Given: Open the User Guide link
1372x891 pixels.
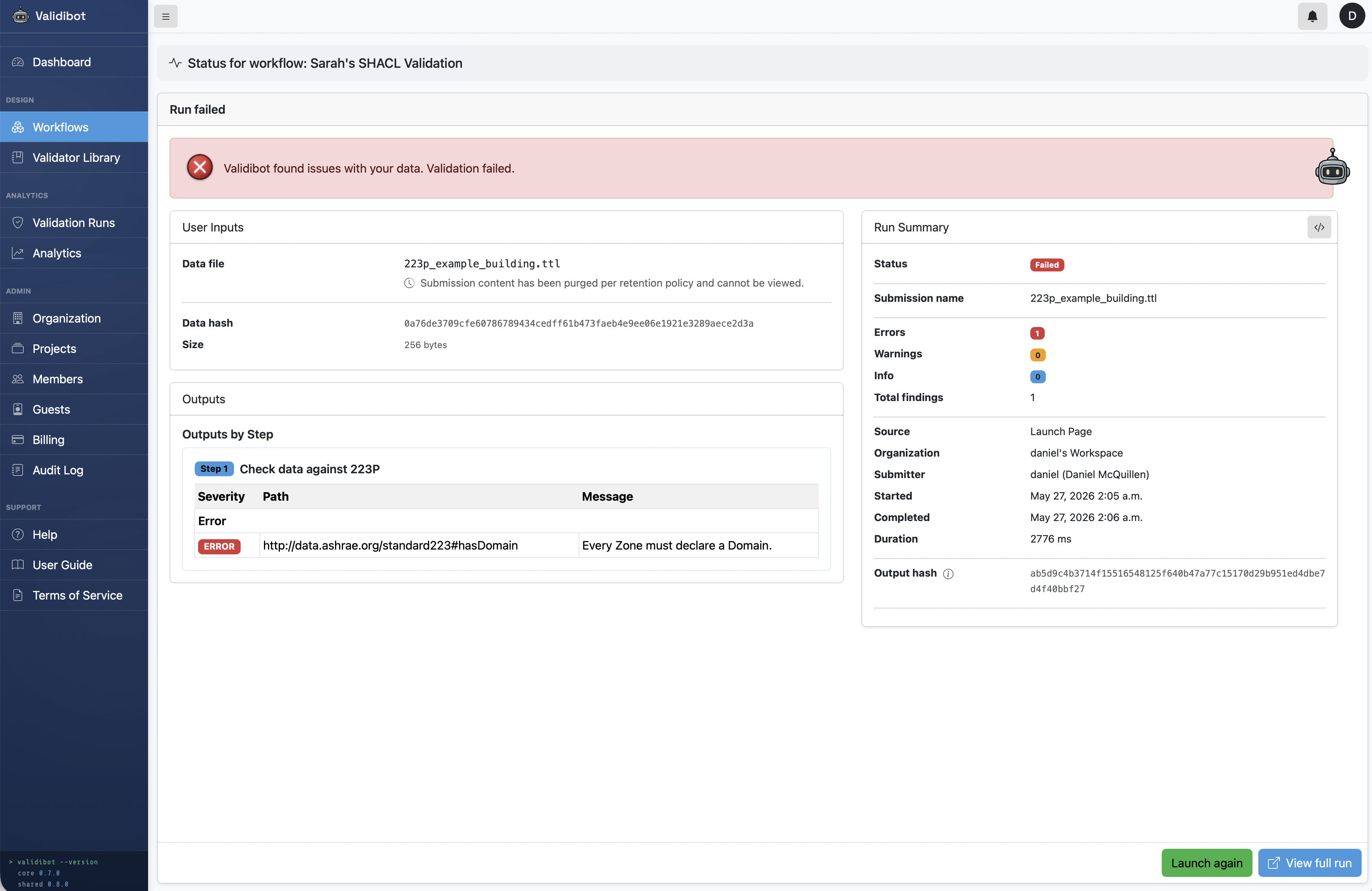Looking at the screenshot, I should [x=74, y=565].
